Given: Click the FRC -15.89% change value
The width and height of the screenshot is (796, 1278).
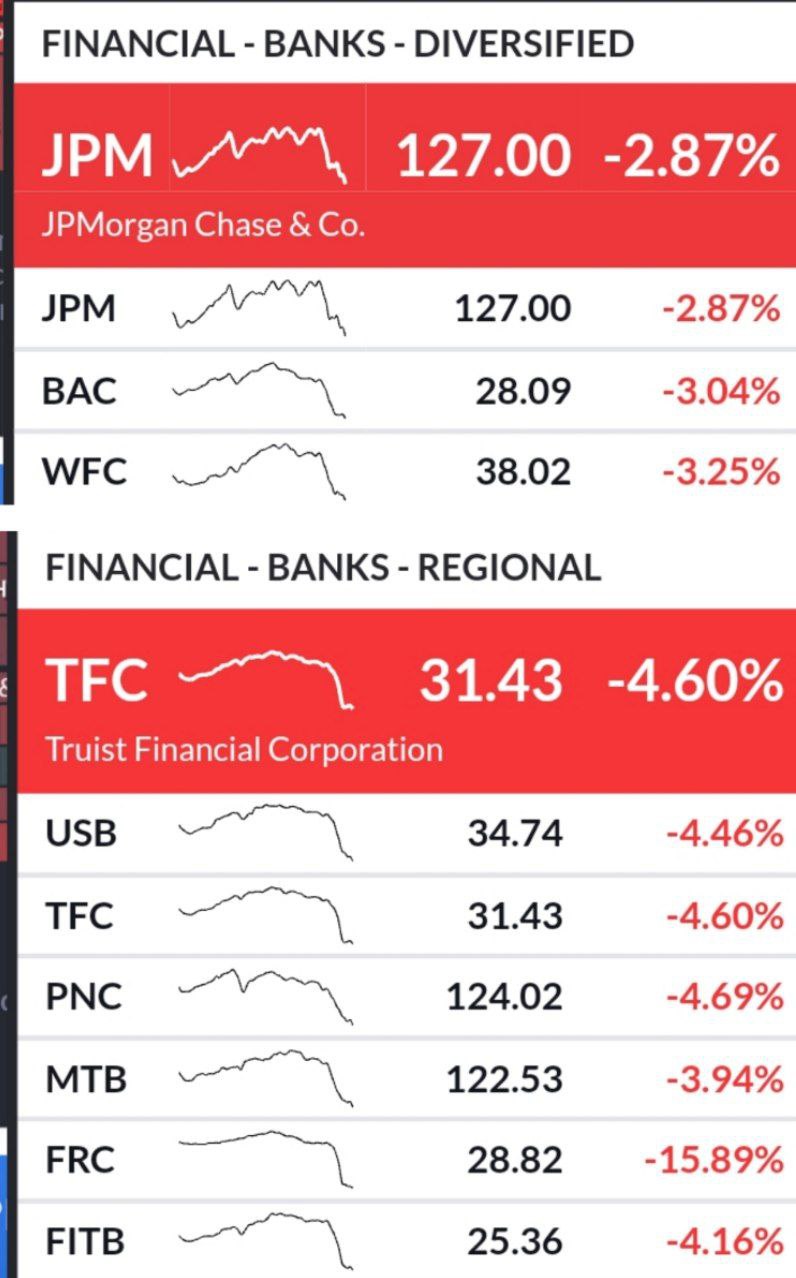Looking at the screenshot, I should click(713, 1160).
